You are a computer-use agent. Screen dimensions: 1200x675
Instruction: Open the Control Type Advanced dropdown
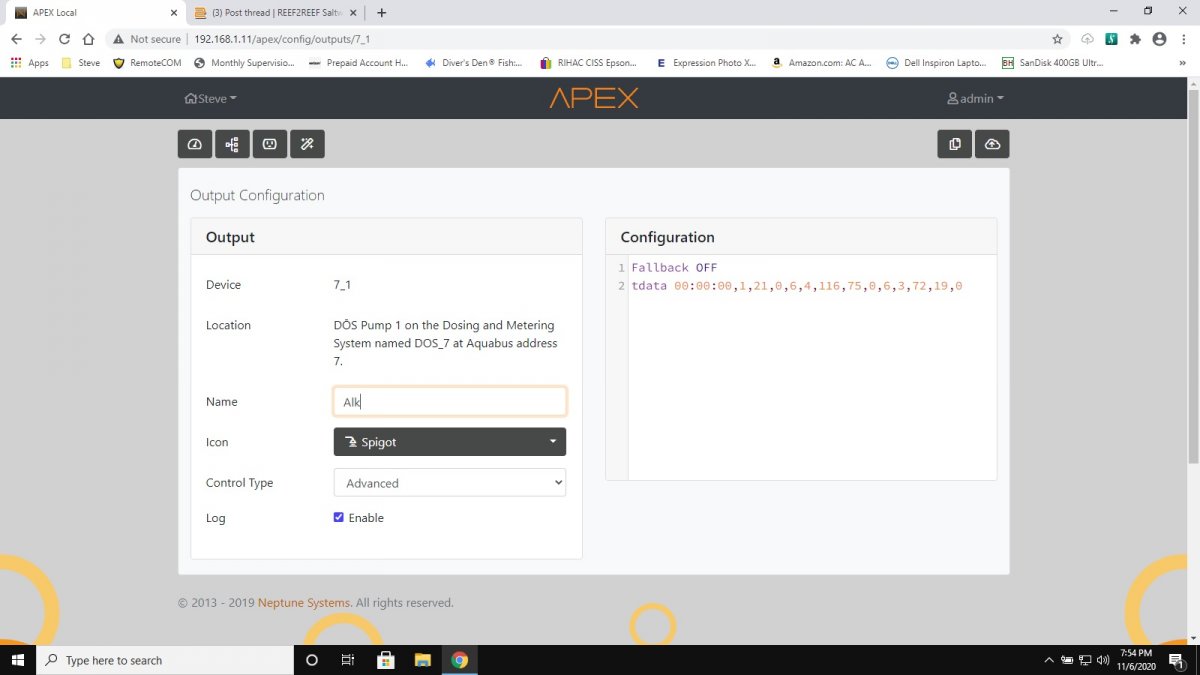point(449,483)
